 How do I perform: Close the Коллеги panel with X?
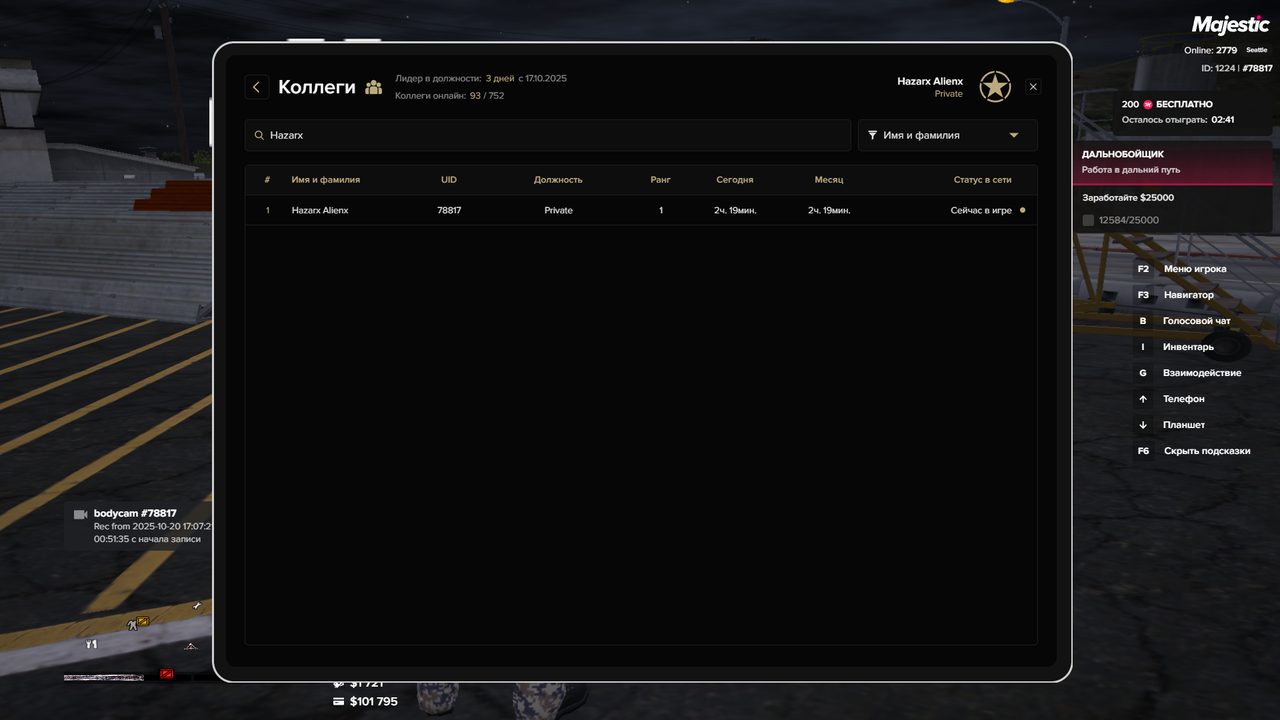(x=1033, y=87)
